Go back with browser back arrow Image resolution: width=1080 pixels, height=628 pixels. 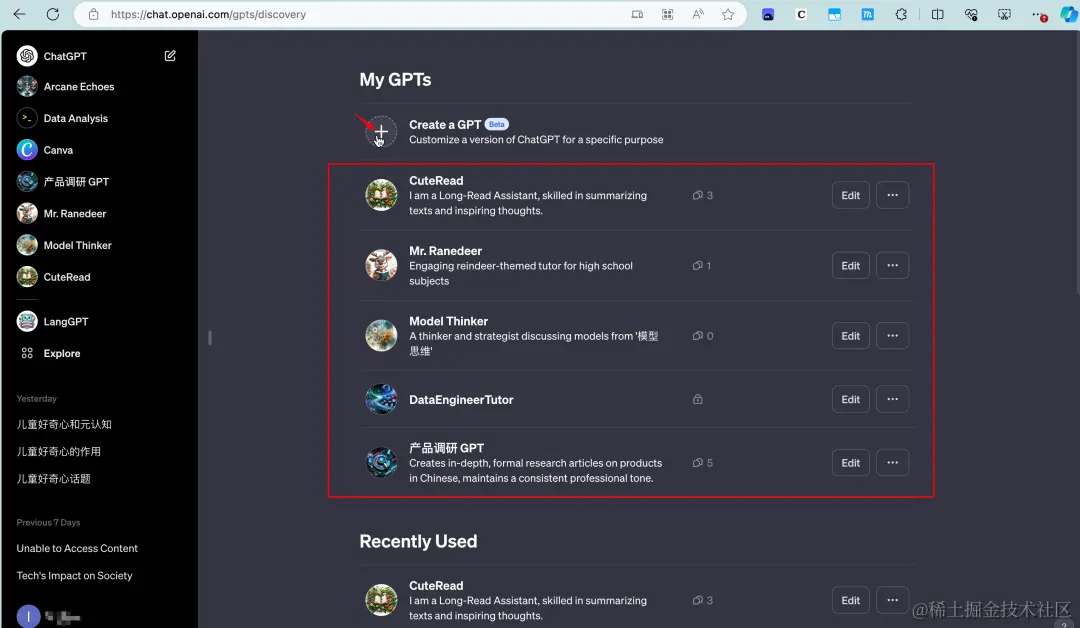pyautogui.click(x=19, y=14)
